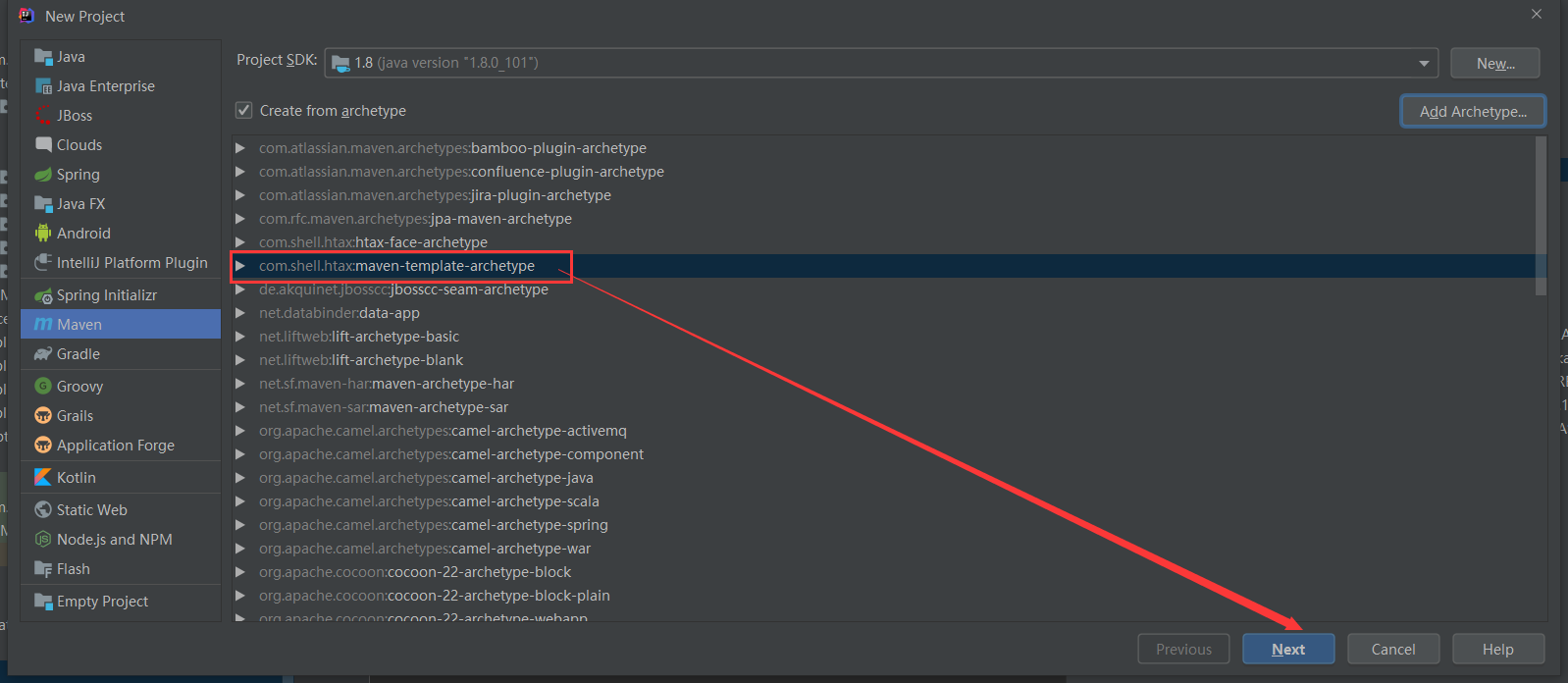Expand the confluence-plugin-archetype node
This screenshot has height=683, width=1568.
click(x=240, y=172)
